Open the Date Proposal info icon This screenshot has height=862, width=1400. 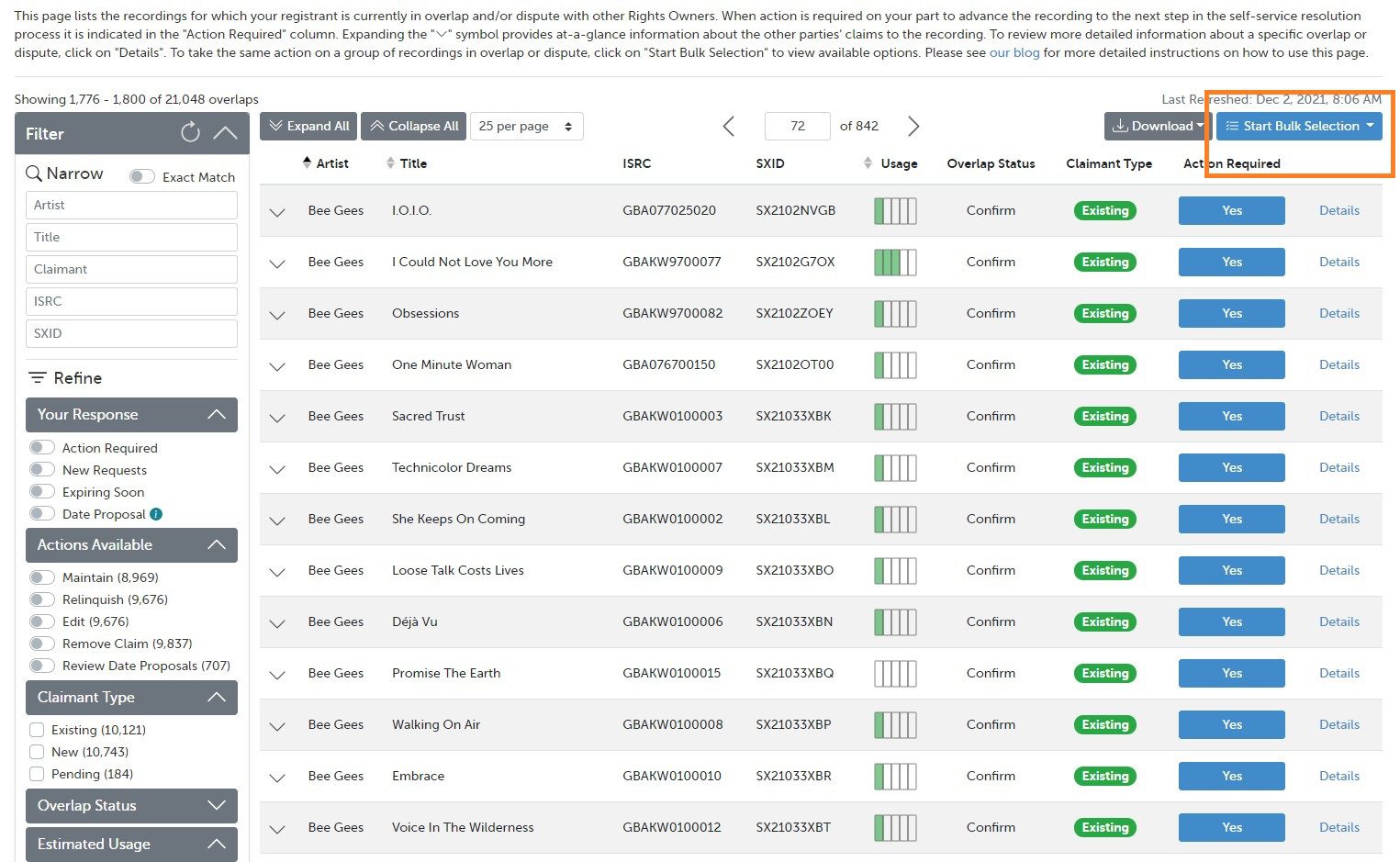156,514
